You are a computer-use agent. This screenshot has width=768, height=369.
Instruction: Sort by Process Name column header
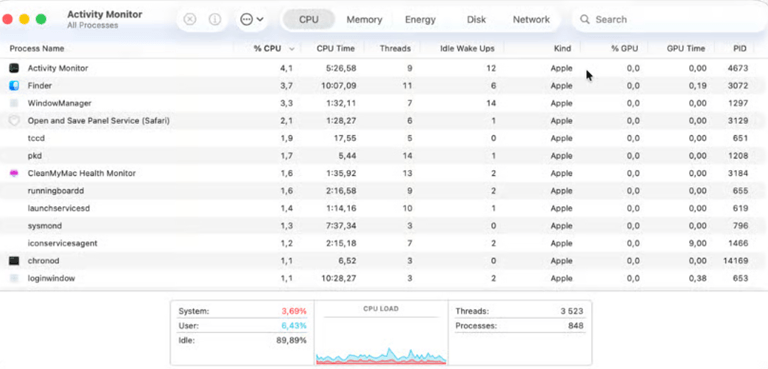pyautogui.click(x=37, y=49)
